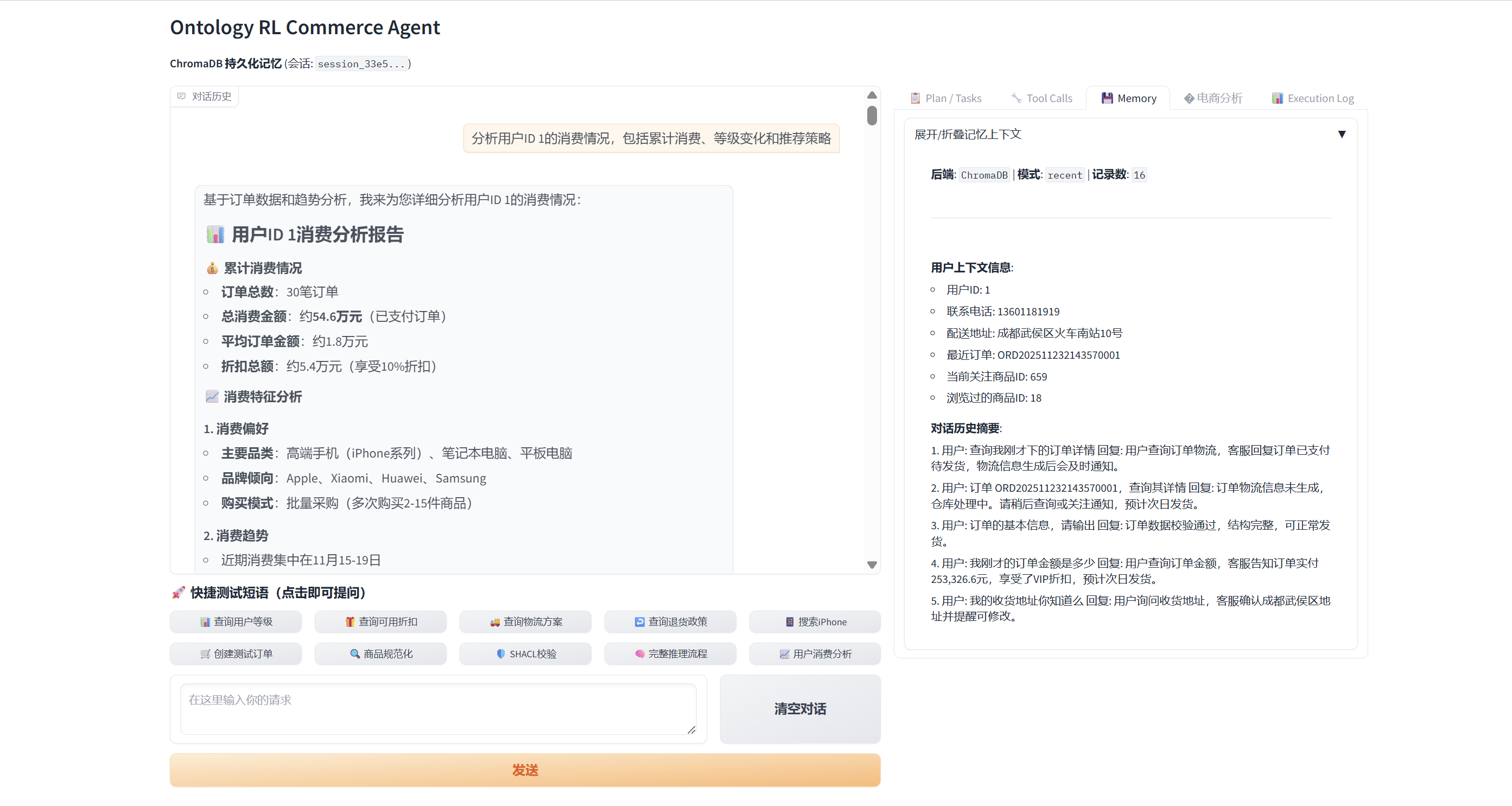
Task: Click the phone icon 搜索iPhone shortcut
Action: 790,621
